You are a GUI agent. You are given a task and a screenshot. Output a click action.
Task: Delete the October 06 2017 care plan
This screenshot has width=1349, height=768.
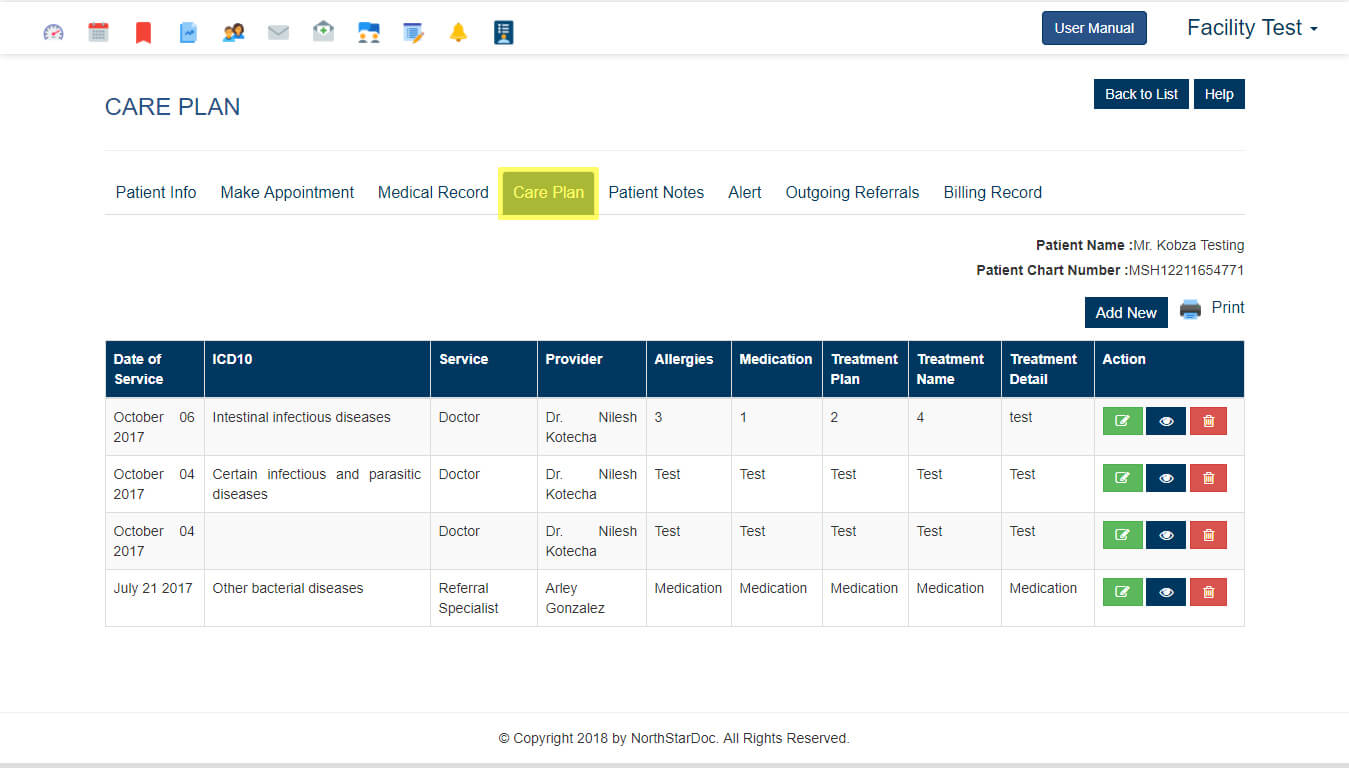pos(1208,421)
